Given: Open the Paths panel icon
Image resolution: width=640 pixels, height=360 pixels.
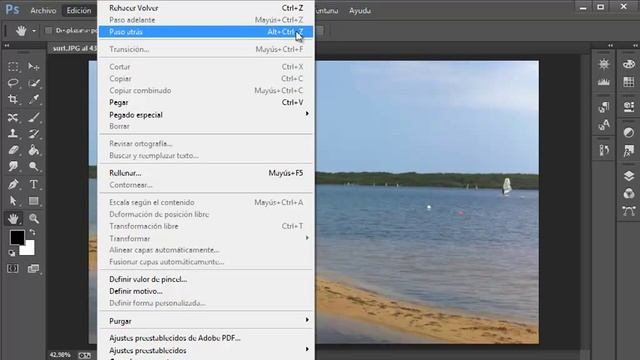Looking at the screenshot, I should click(629, 211).
